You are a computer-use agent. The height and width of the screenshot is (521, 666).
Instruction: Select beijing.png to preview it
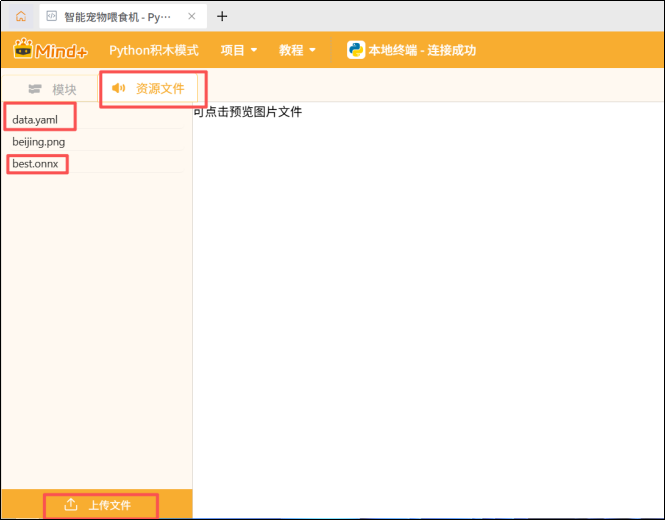[x=39, y=142]
